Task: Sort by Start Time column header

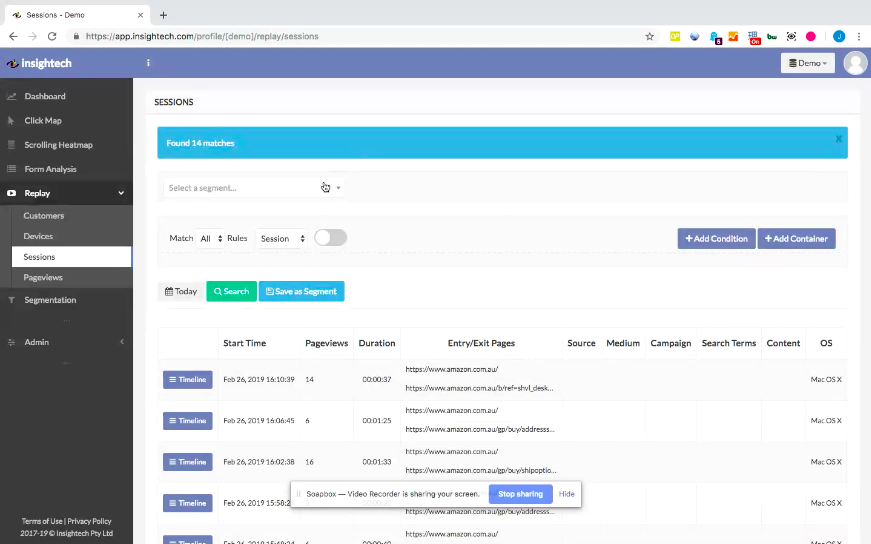Action: pyautogui.click(x=244, y=343)
